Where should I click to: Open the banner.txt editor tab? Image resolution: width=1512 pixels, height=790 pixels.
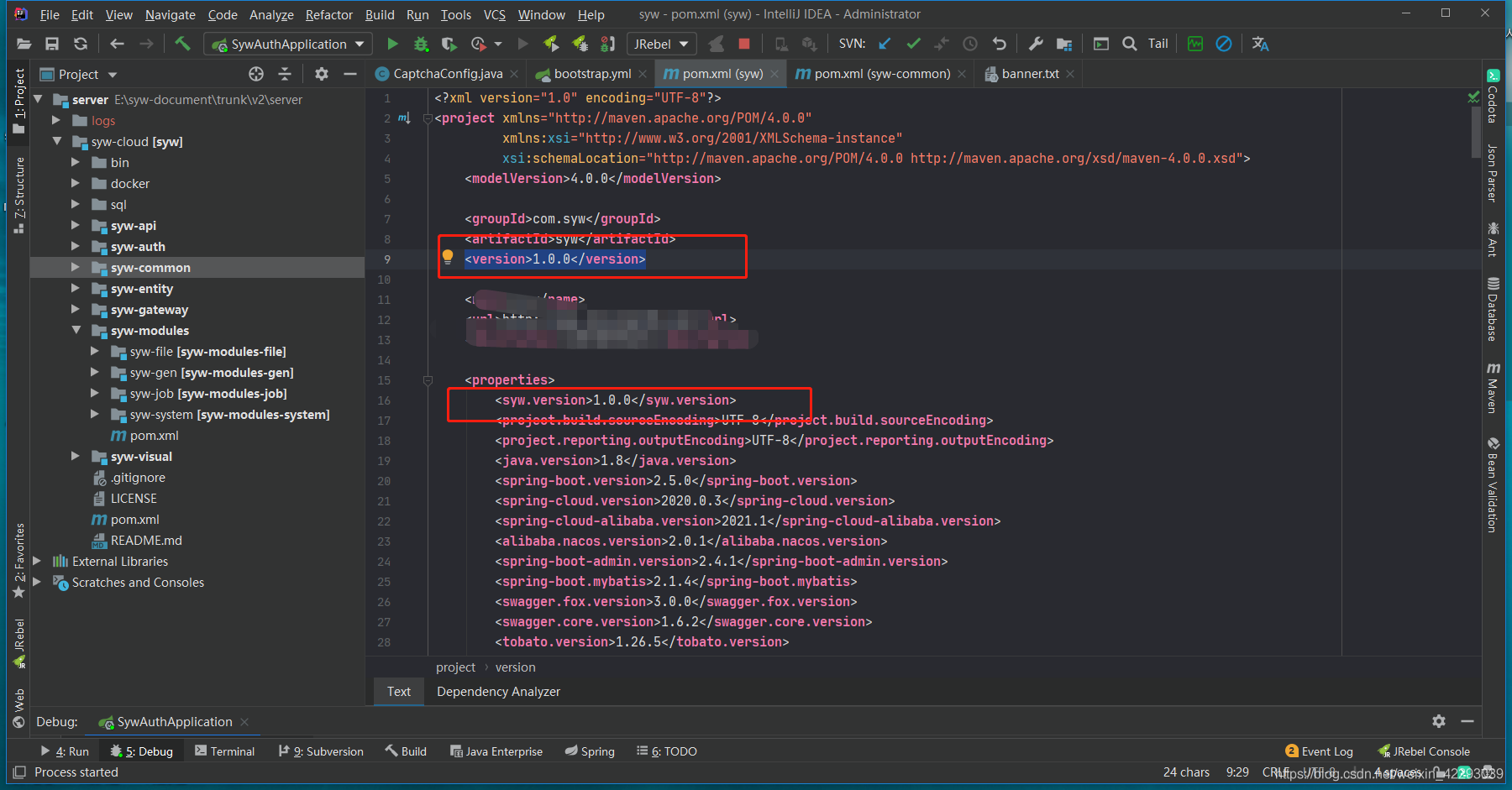coord(1029,74)
